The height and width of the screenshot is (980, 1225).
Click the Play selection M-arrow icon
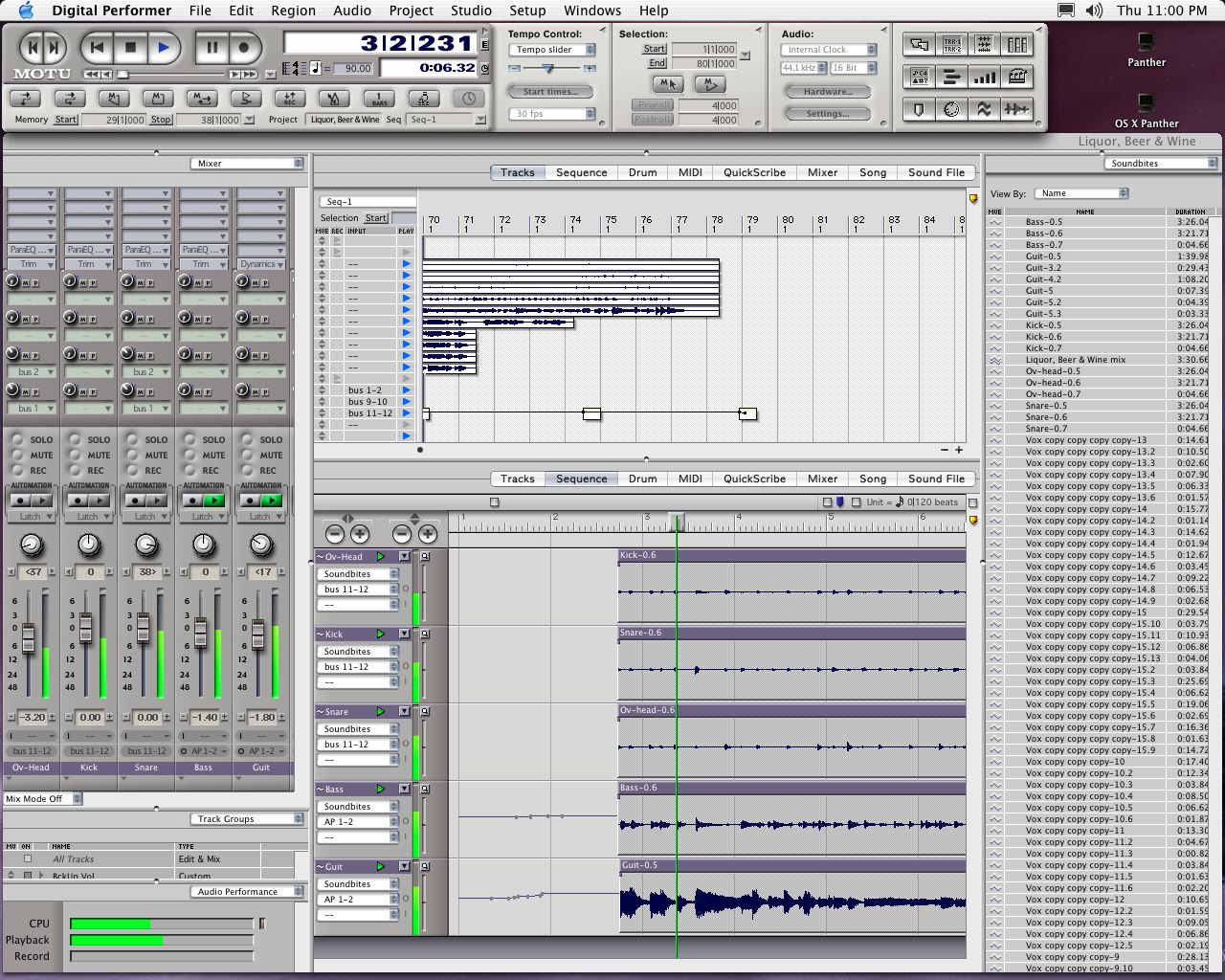(710, 84)
